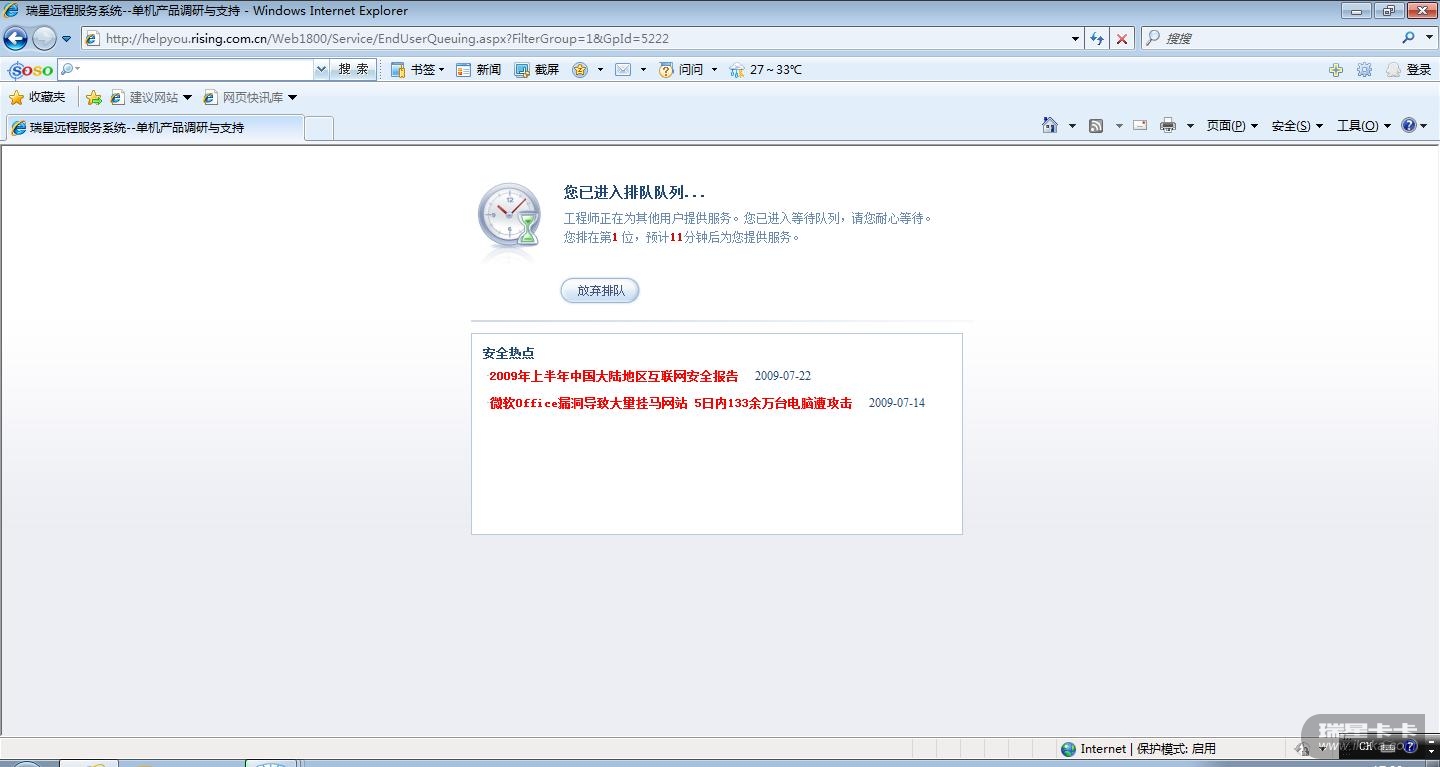Expand the Home button dropdown arrow
Viewport: 1440px width, 767px height.
coord(1072,126)
